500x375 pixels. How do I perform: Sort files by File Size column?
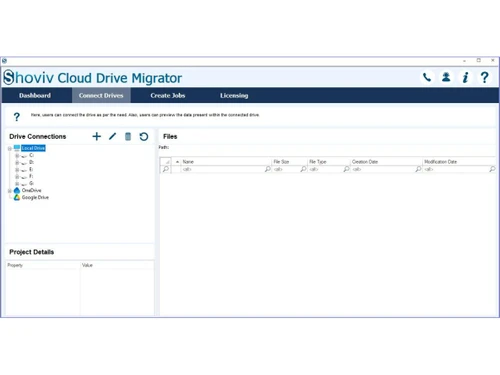(x=289, y=162)
